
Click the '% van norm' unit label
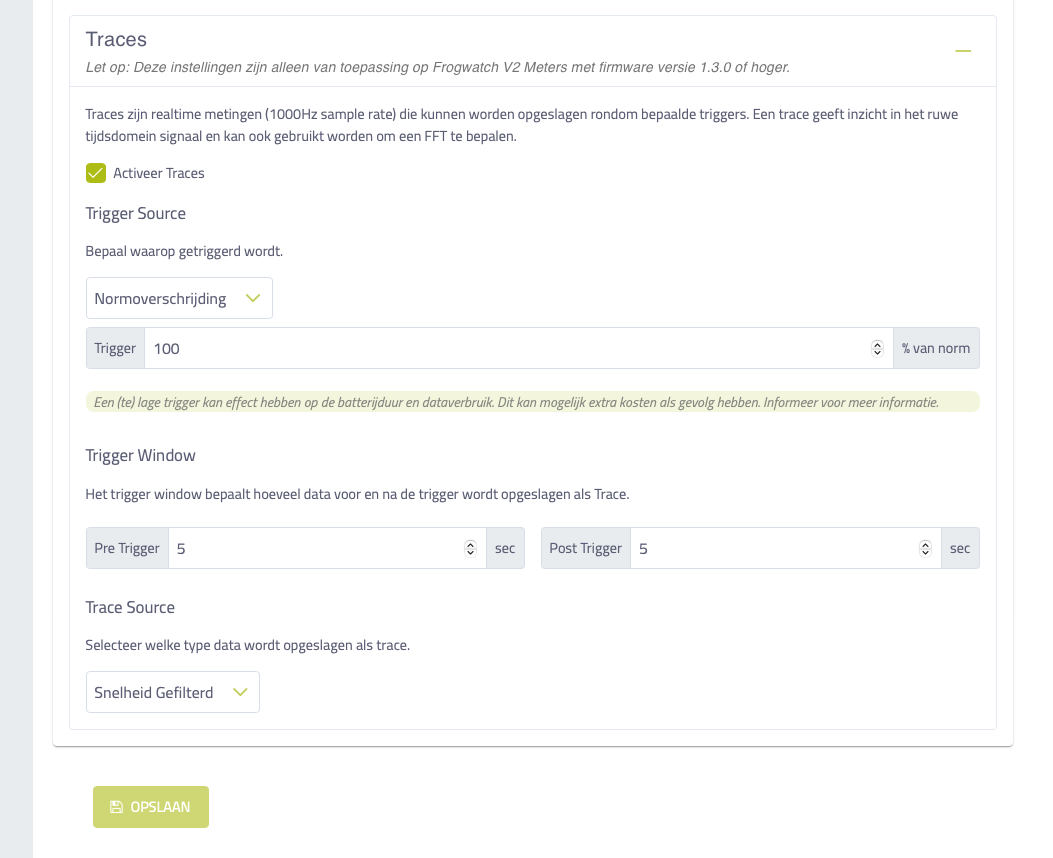click(936, 348)
